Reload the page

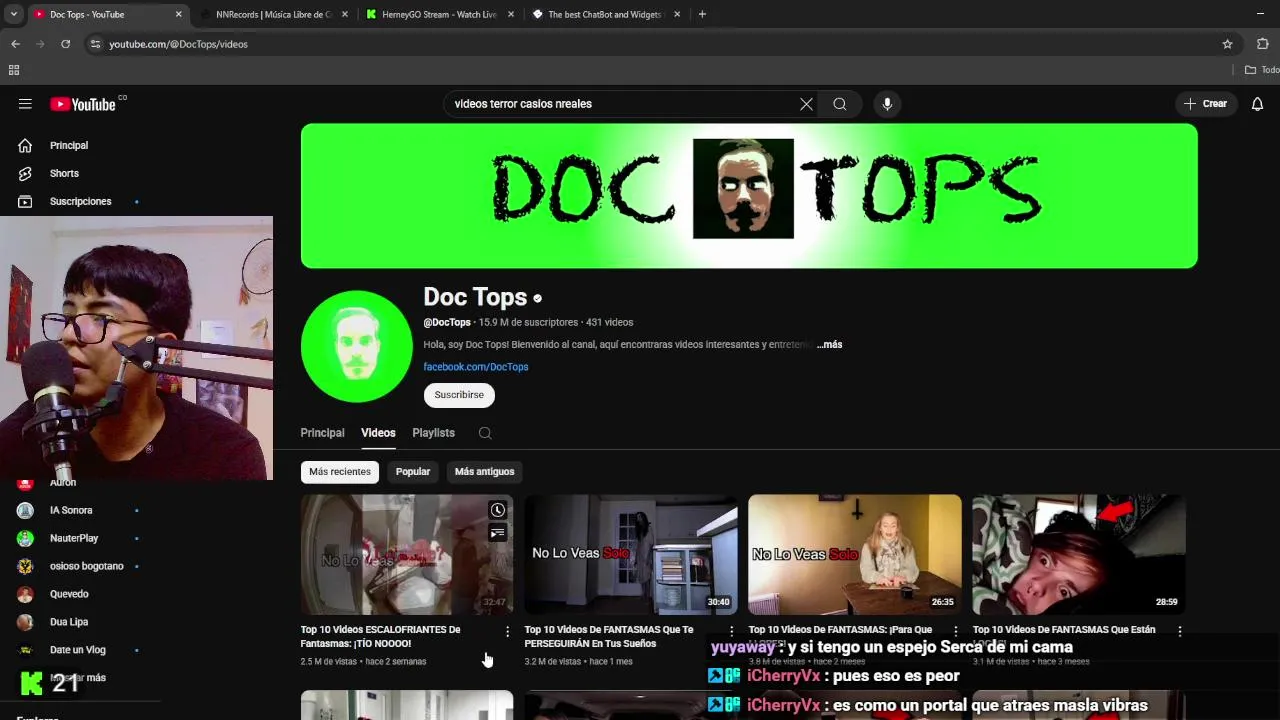click(65, 44)
